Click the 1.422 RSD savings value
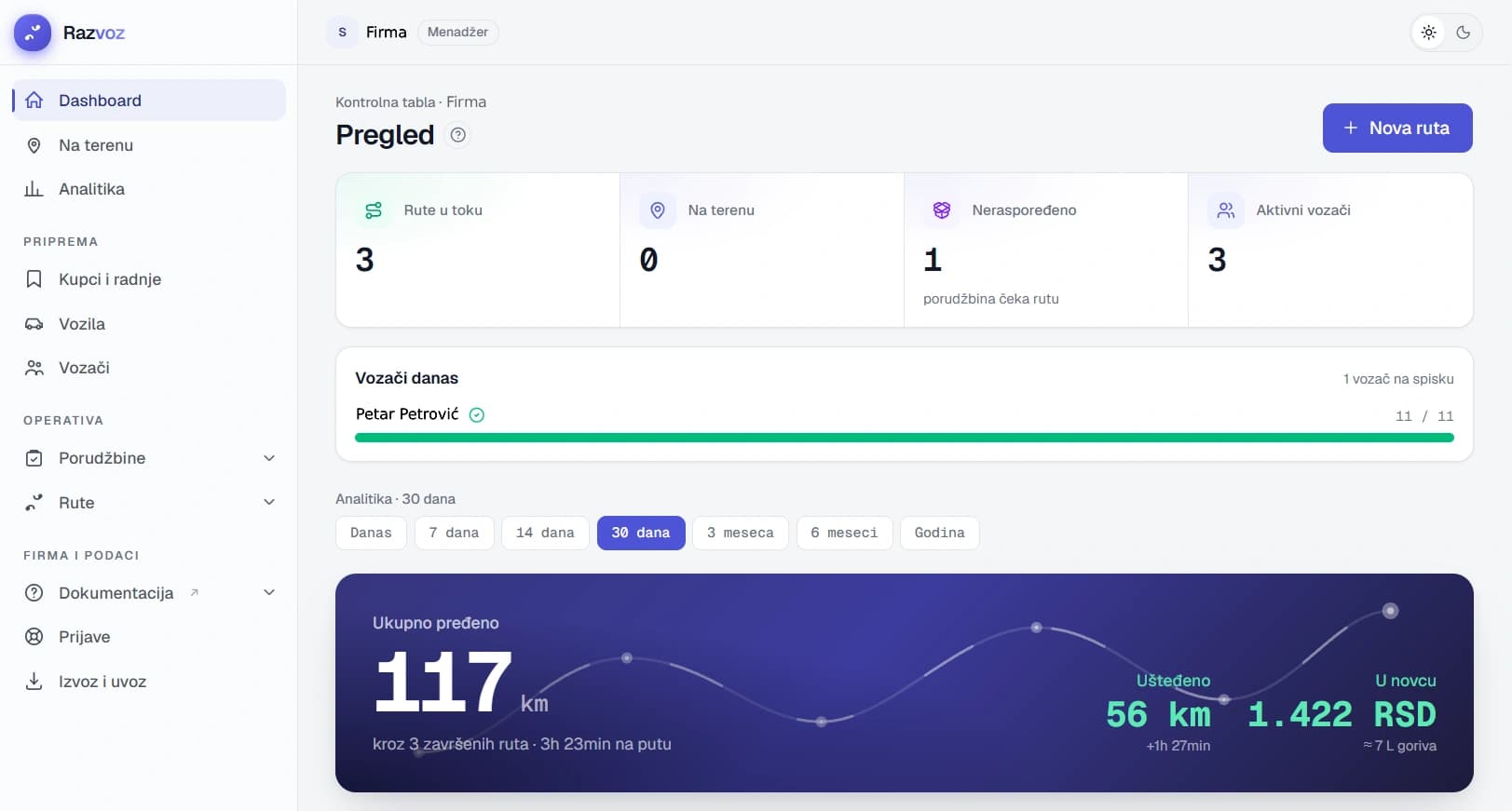Image resolution: width=1512 pixels, height=811 pixels. point(1342,715)
